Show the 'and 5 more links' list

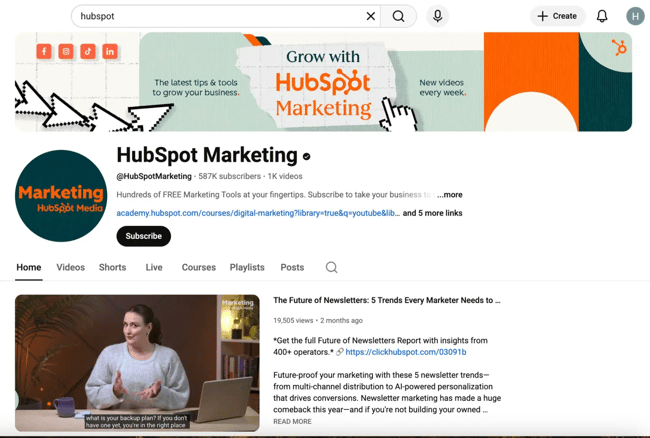point(432,213)
